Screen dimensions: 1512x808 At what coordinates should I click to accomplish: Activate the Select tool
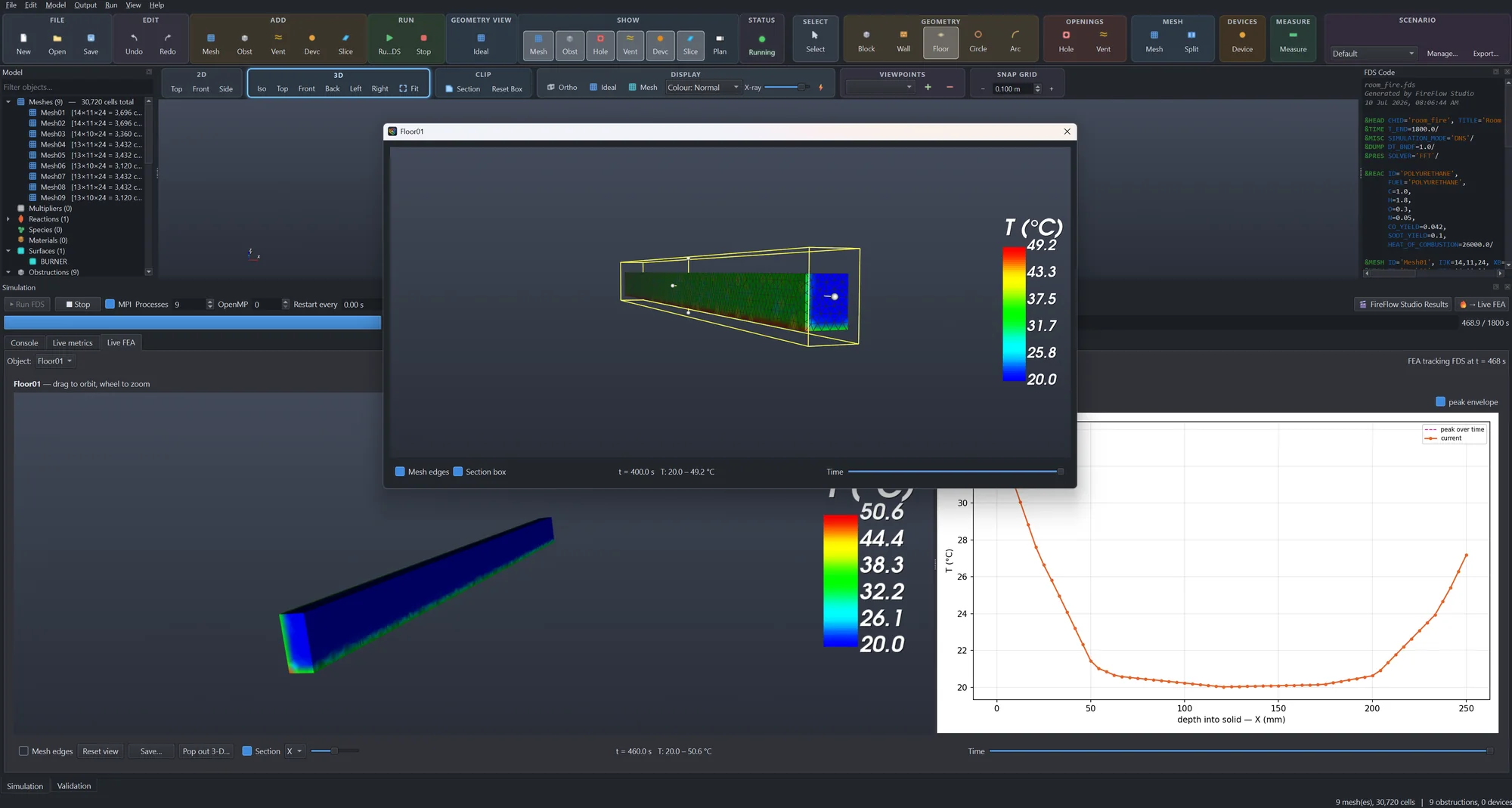click(x=815, y=42)
